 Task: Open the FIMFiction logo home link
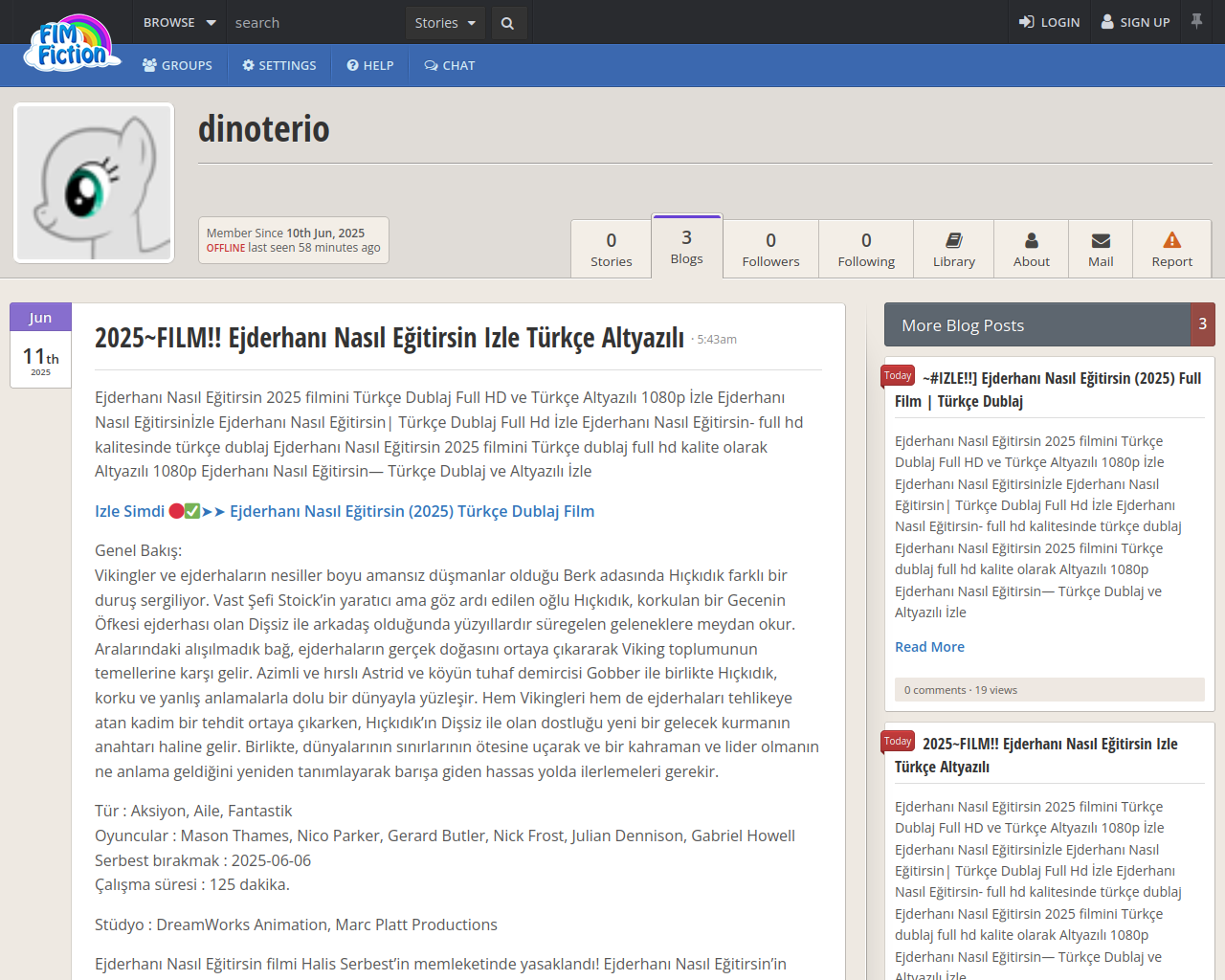(x=73, y=43)
